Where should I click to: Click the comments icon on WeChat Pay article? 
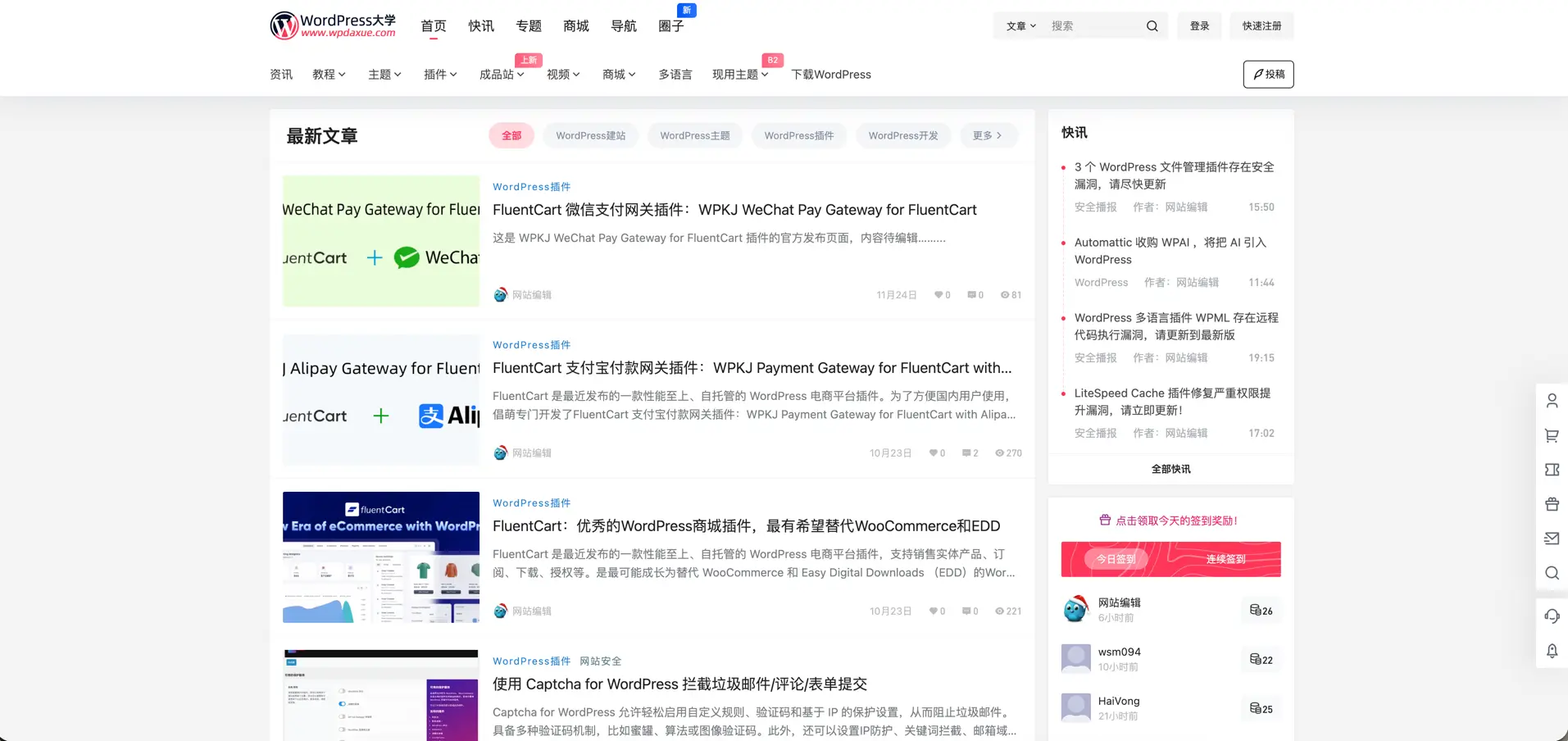tap(971, 295)
